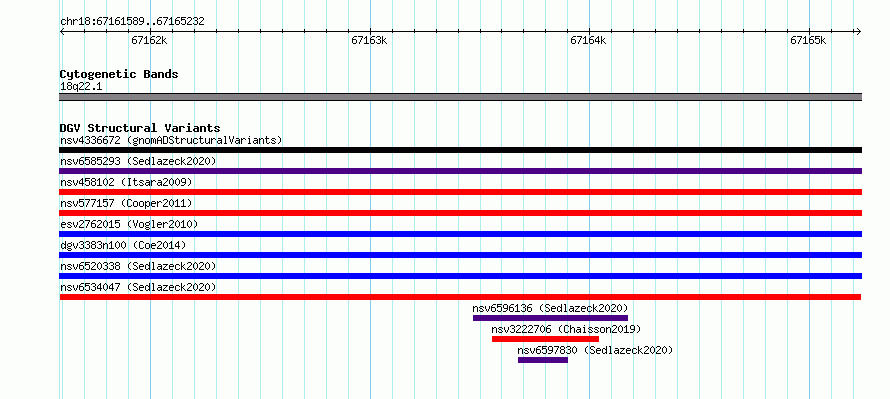Screen dimensions: 890x399
Task: Click the black nsv4336672 gnomAD variant bar
Action: pyautogui.click(x=460, y=150)
